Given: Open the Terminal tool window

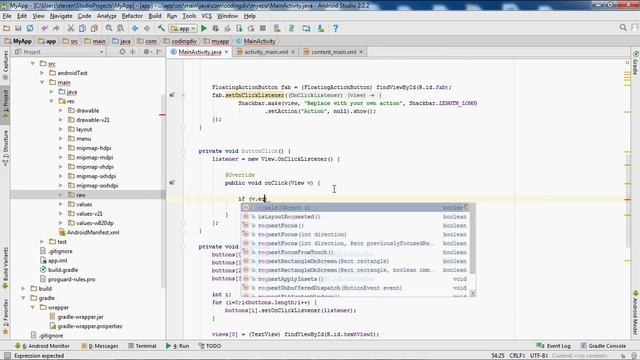Looking at the screenshot, I should tap(142, 346).
